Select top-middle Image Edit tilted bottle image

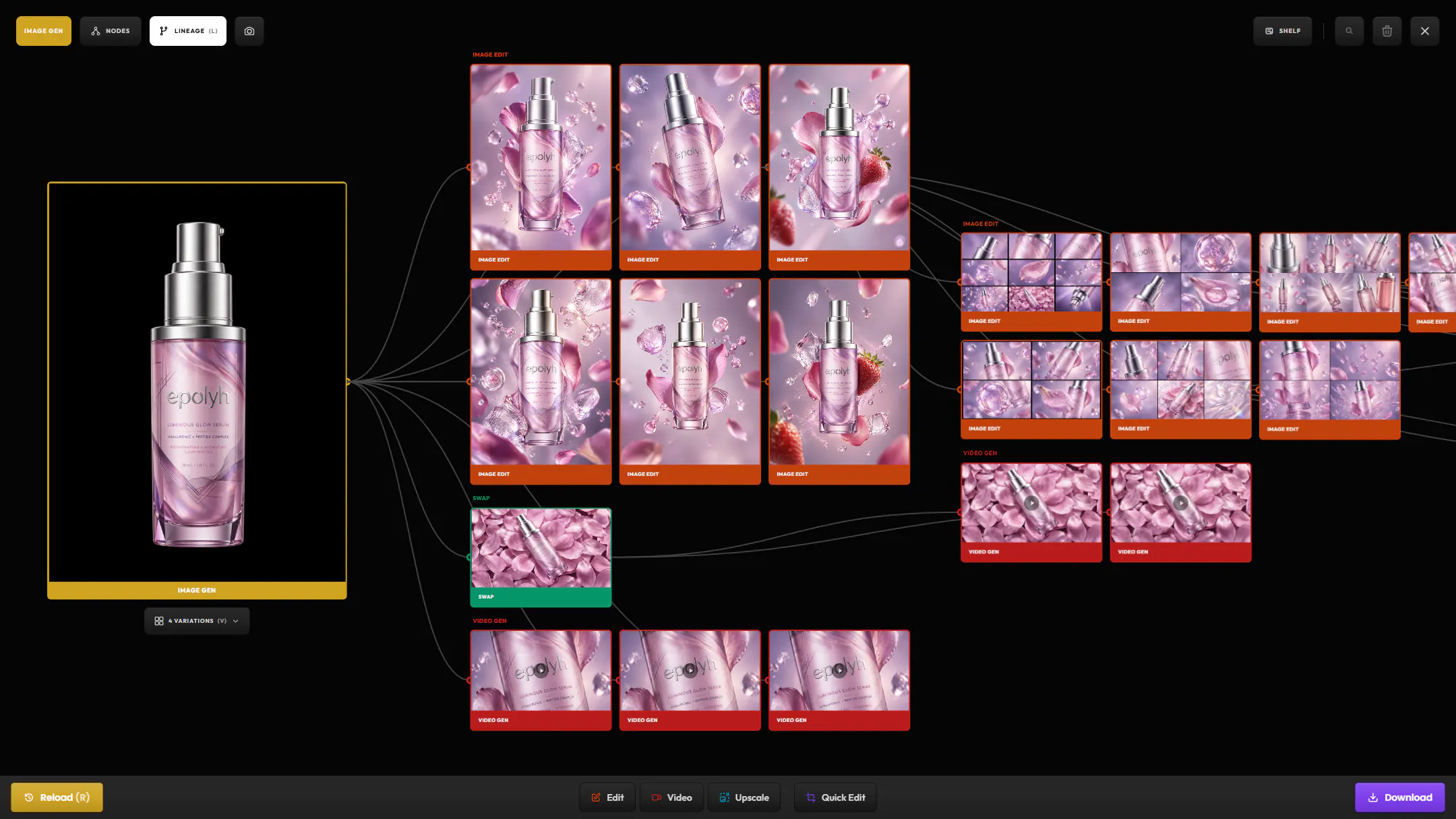click(x=690, y=166)
